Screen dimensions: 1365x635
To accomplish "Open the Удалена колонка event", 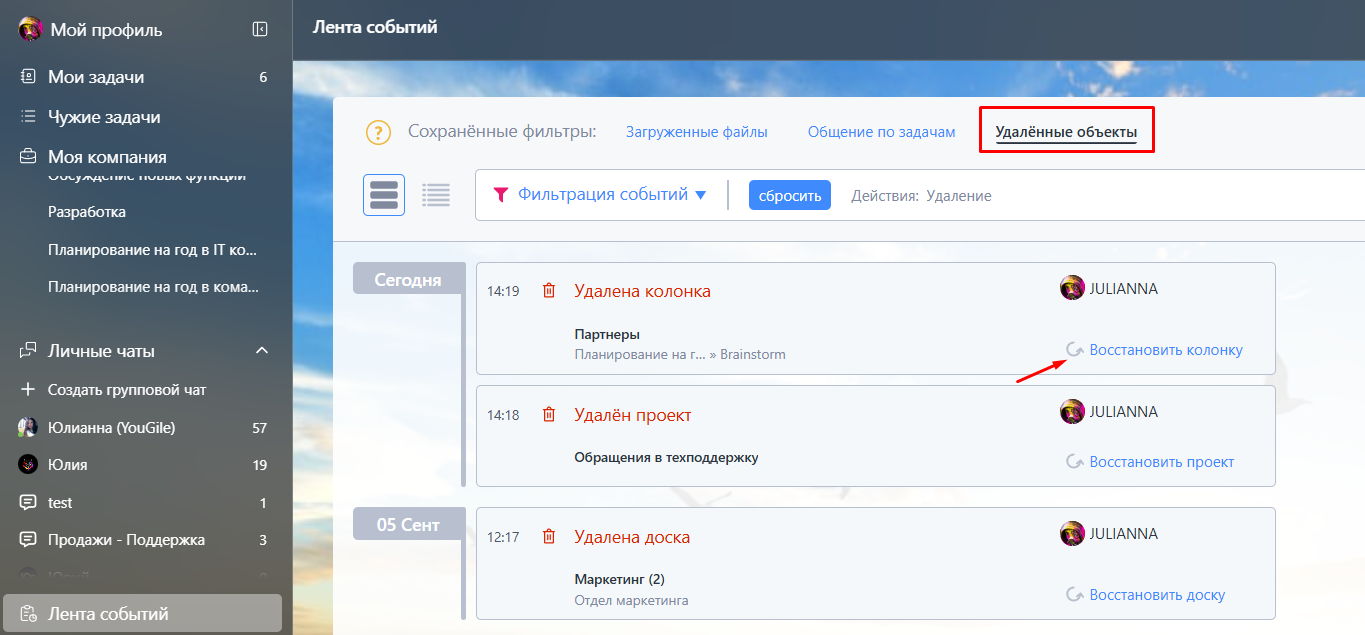I will click(x=642, y=291).
